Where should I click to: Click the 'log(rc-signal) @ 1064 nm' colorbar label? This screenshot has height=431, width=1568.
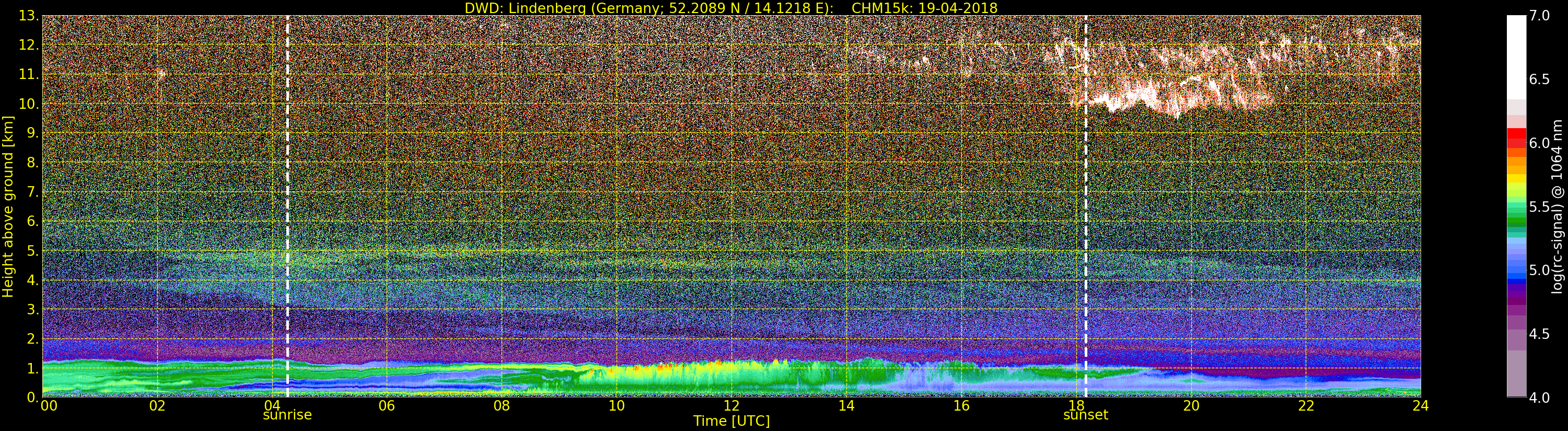pos(1557,207)
